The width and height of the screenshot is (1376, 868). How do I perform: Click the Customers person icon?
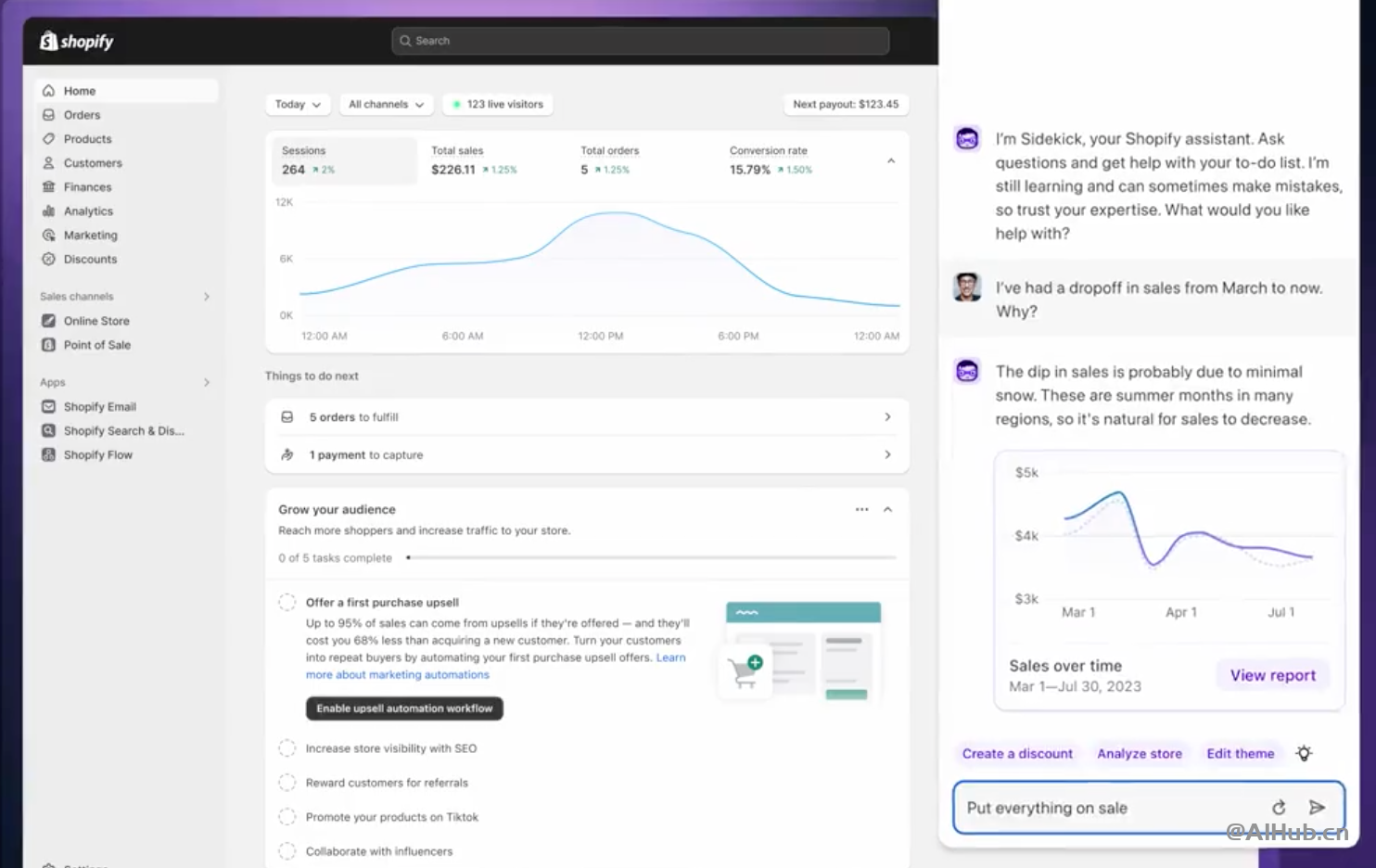click(48, 163)
